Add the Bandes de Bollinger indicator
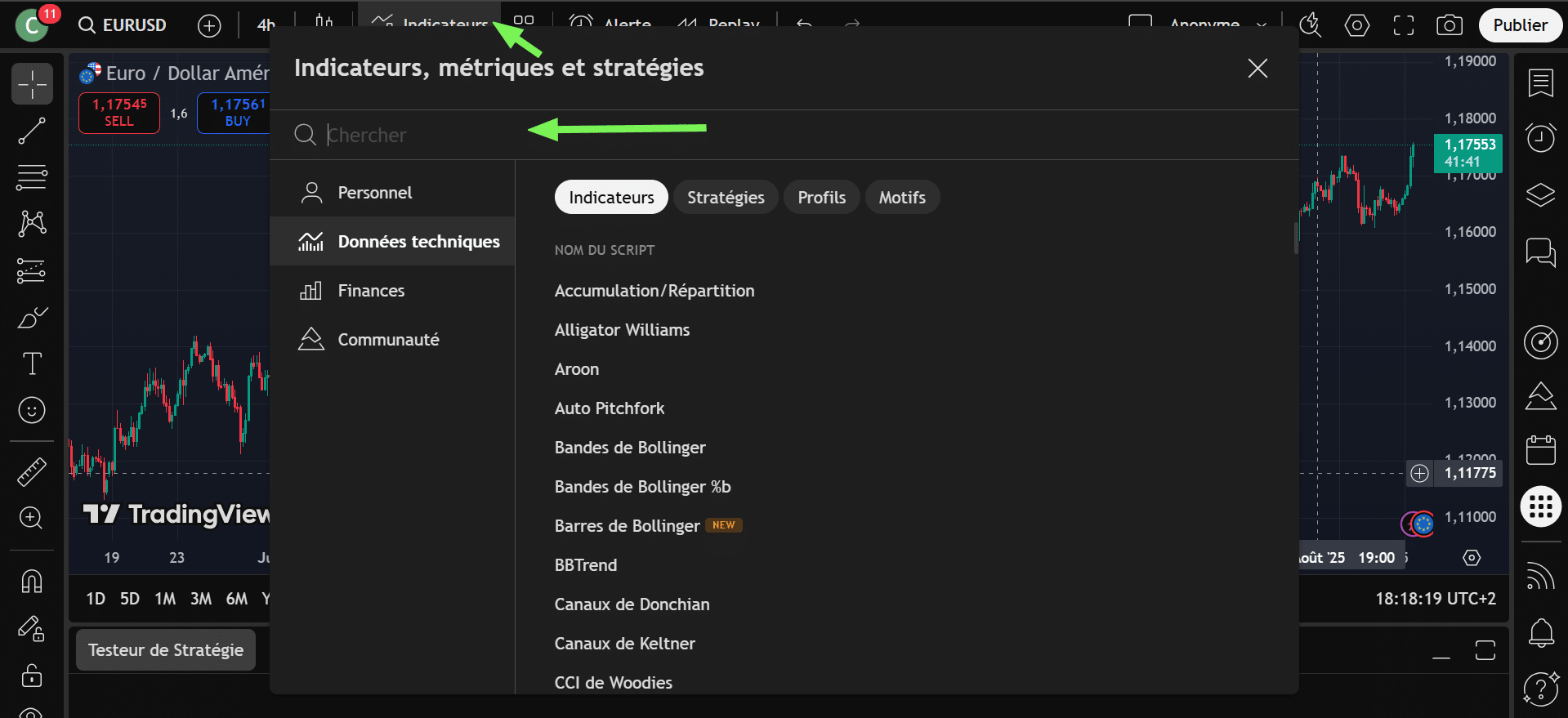The height and width of the screenshot is (718, 1568). tap(629, 448)
